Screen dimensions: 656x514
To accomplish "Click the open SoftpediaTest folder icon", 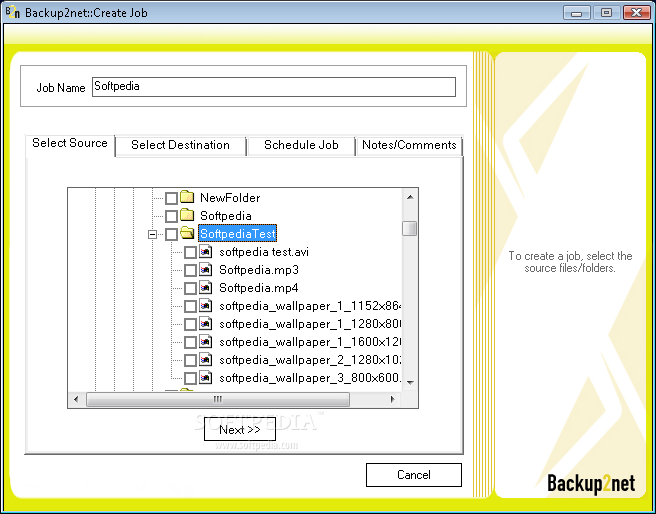I will 187,233.
